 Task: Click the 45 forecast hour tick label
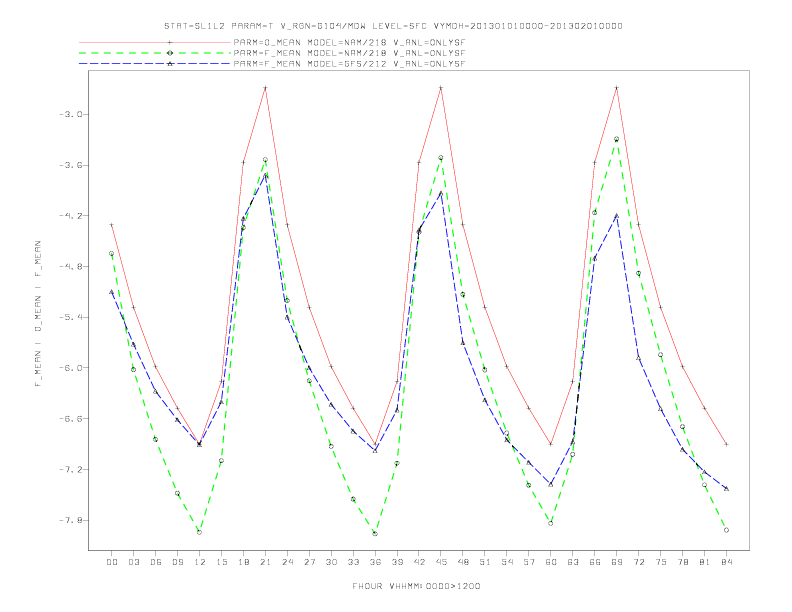pos(441,562)
